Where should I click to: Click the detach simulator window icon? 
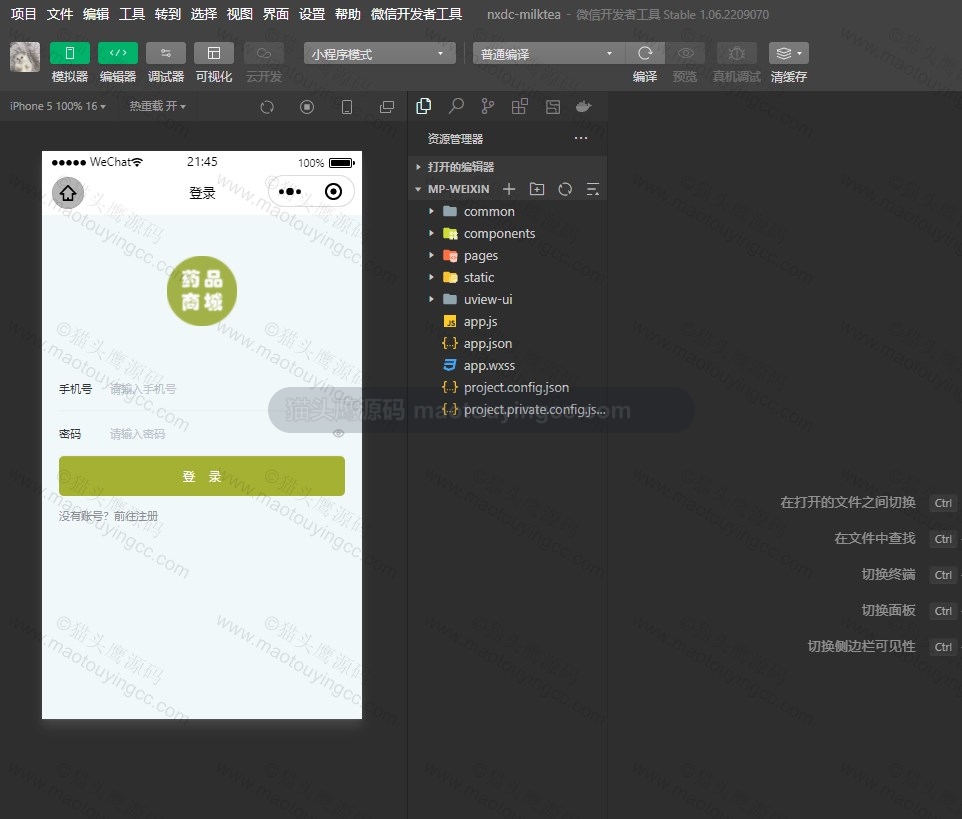click(387, 107)
